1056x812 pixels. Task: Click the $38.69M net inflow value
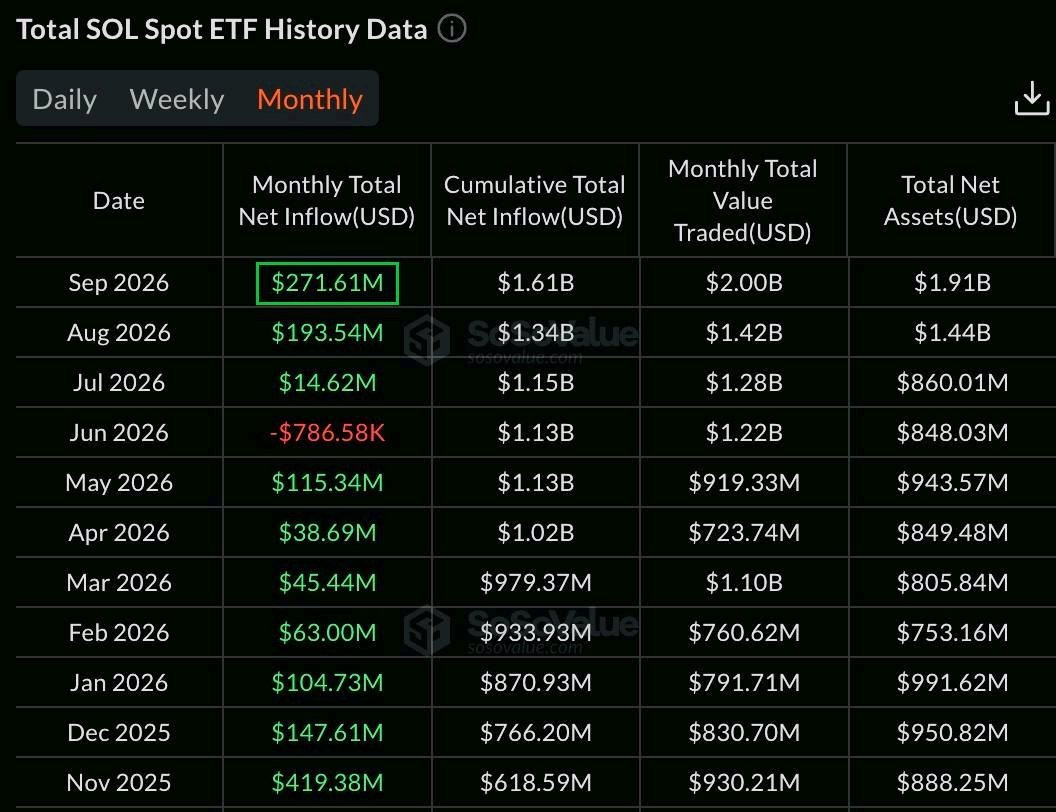(x=327, y=533)
